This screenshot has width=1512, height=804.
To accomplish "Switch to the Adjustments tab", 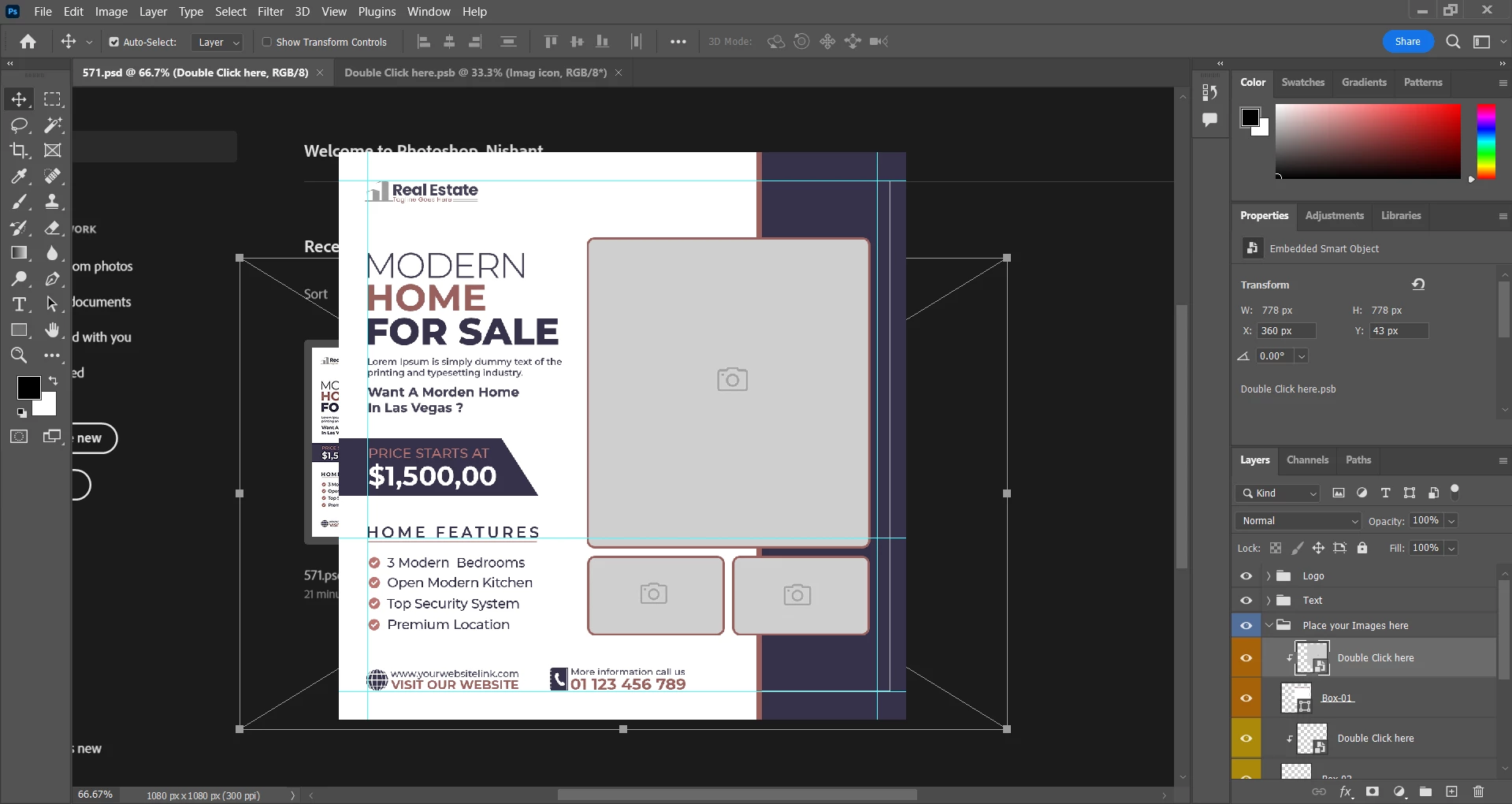I will (1334, 215).
